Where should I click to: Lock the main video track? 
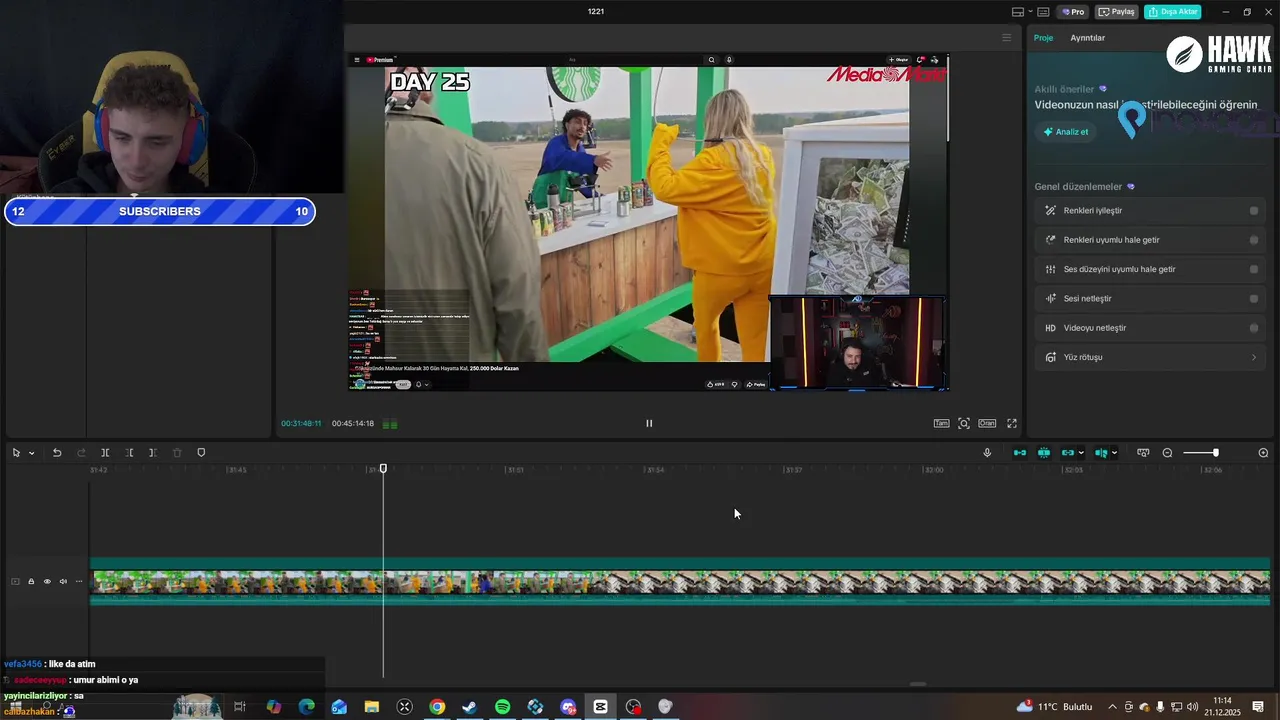pyautogui.click(x=31, y=581)
